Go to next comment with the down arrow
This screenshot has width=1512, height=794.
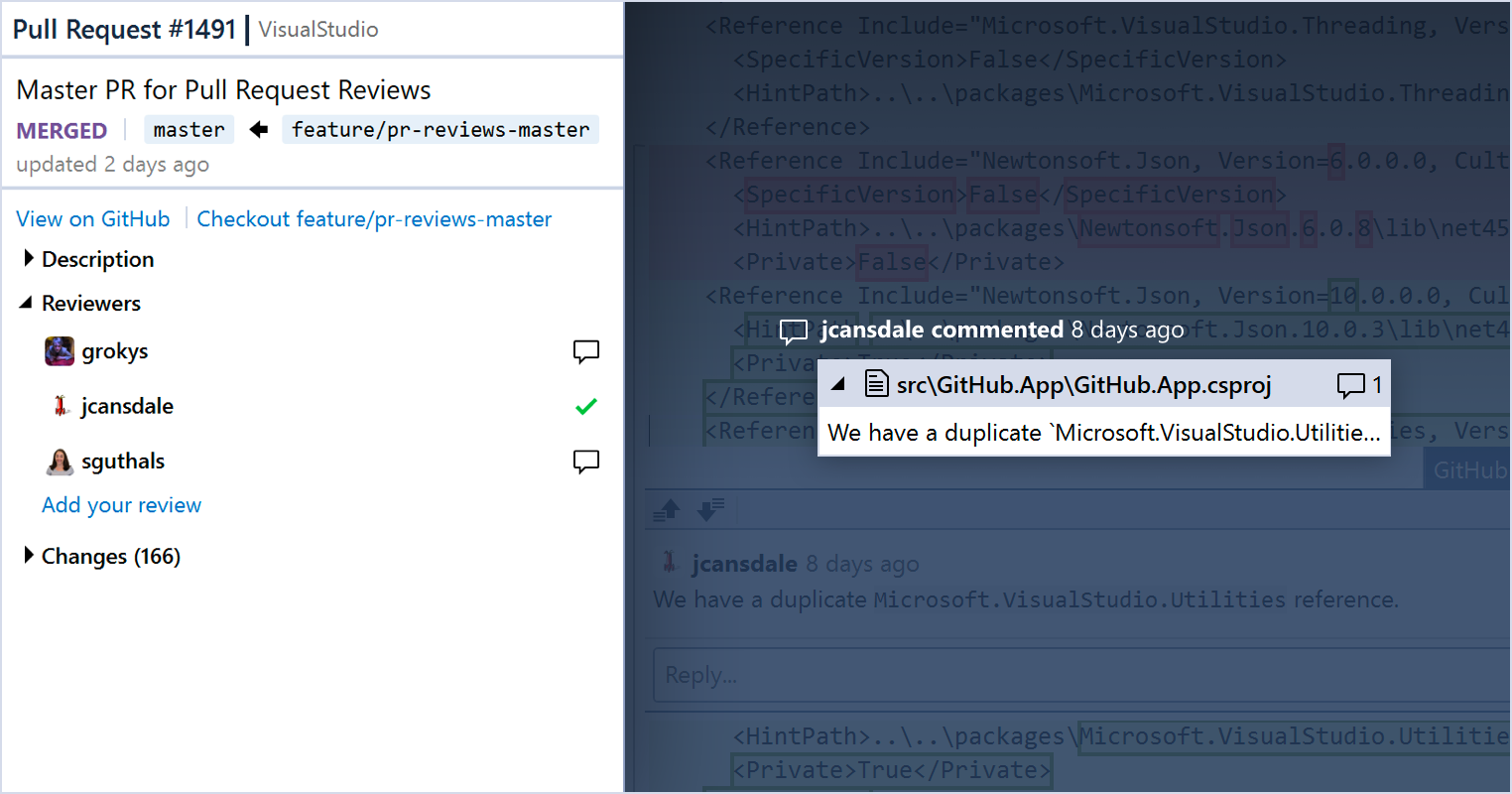coord(710,510)
